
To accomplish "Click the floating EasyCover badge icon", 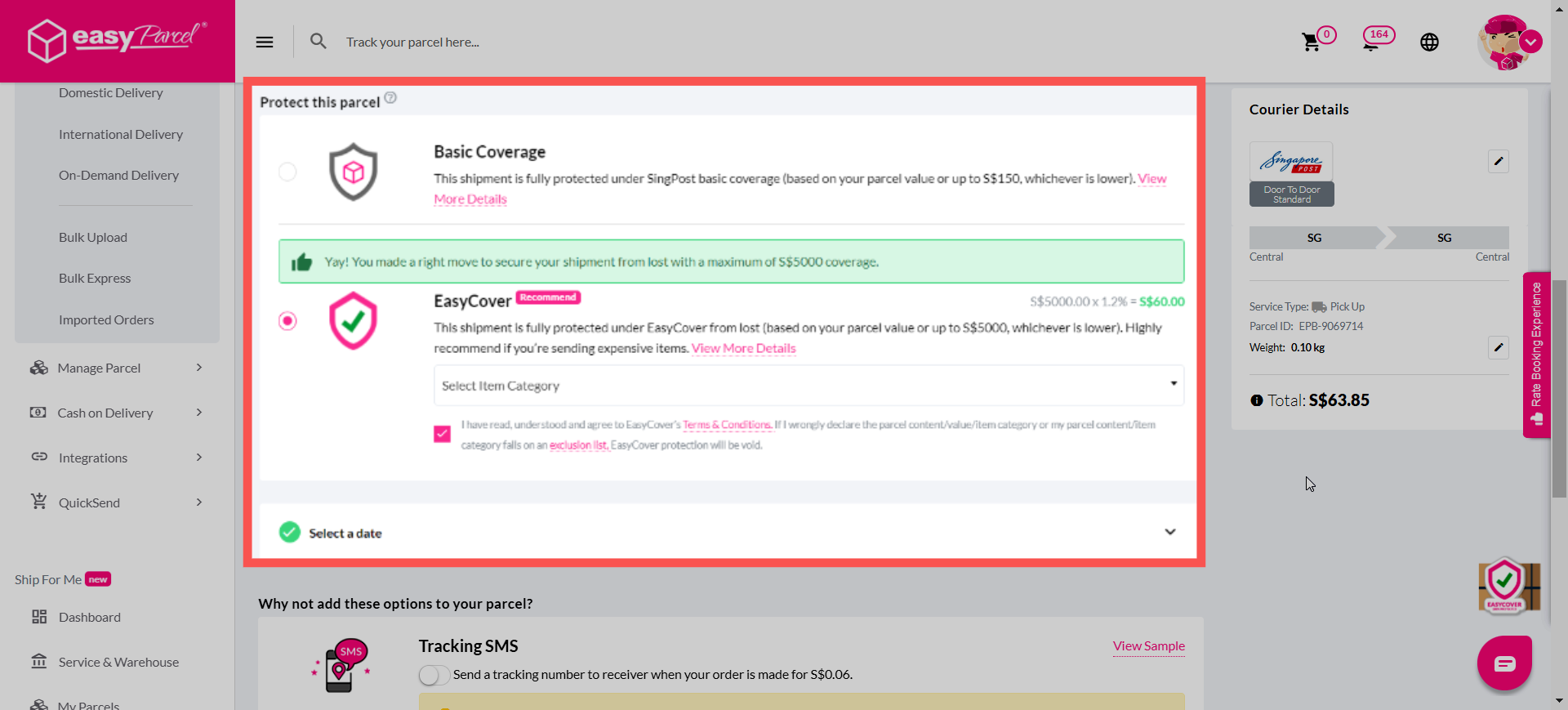I will [x=1508, y=587].
